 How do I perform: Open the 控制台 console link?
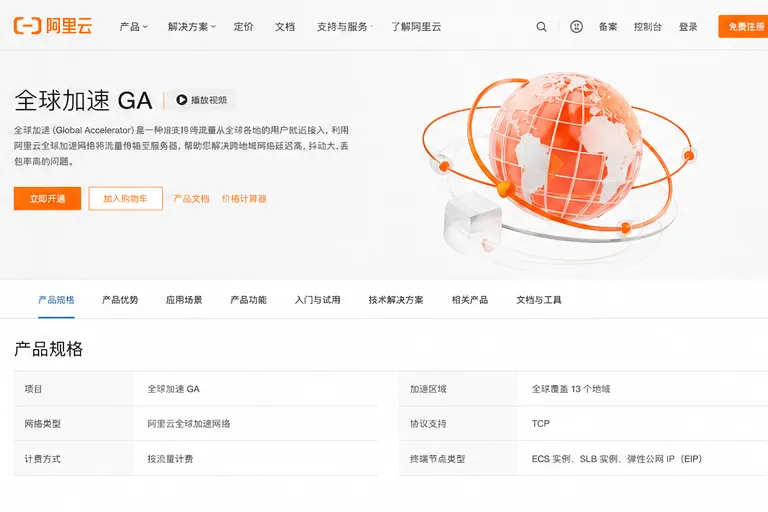pyautogui.click(x=648, y=27)
